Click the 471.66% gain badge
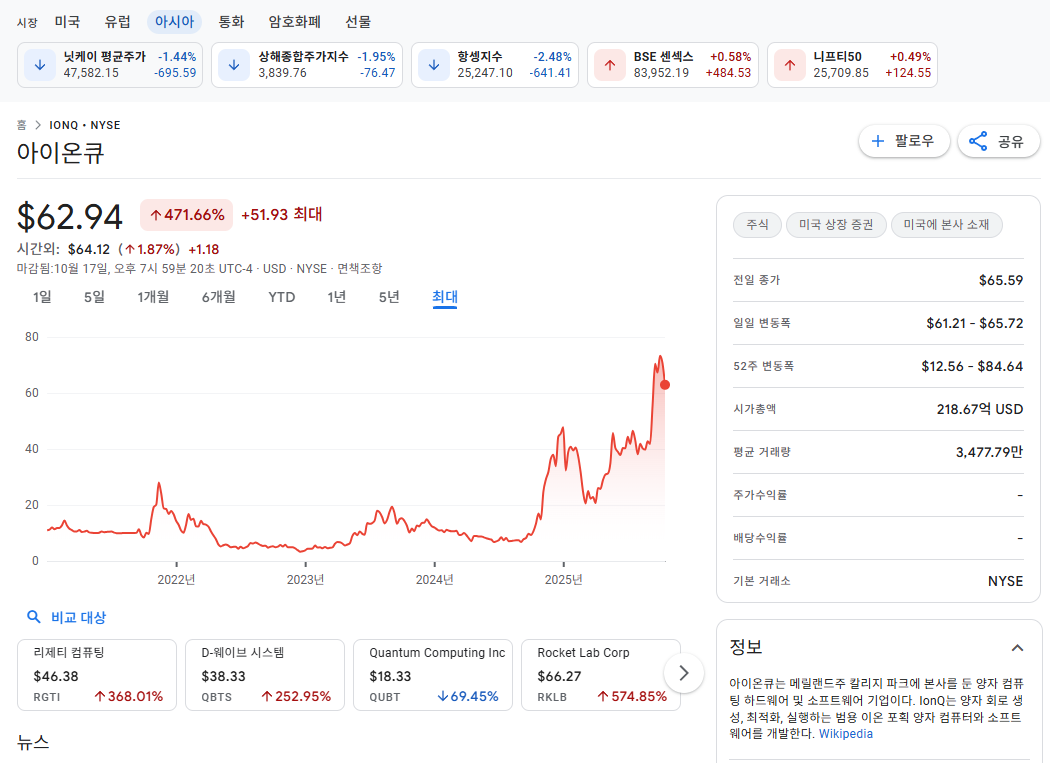The image size is (1050, 763). 186,215
